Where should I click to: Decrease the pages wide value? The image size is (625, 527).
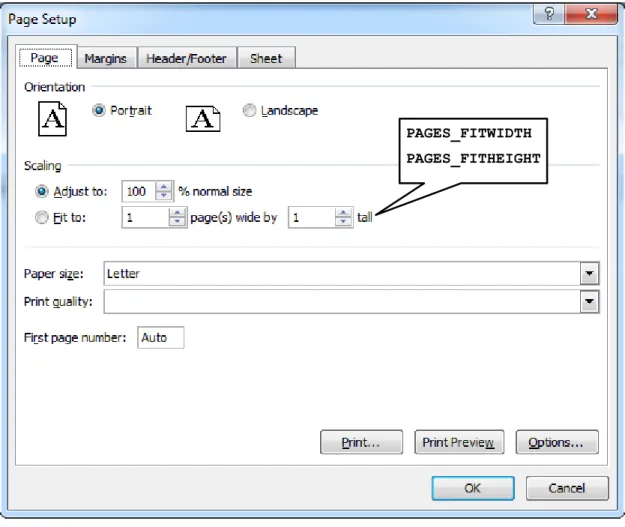tap(177, 222)
